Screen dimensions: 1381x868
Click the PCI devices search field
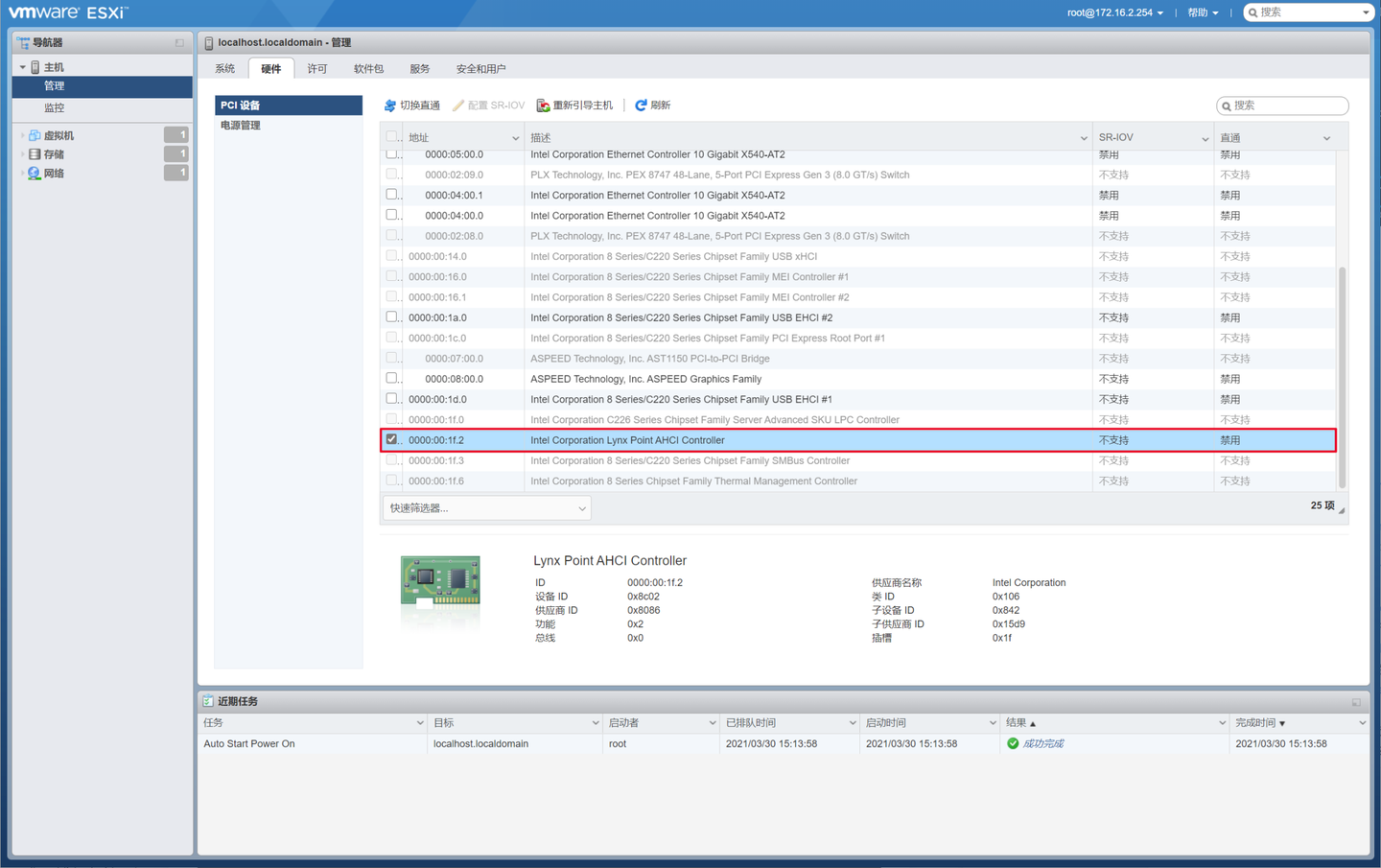pyautogui.click(x=1282, y=106)
